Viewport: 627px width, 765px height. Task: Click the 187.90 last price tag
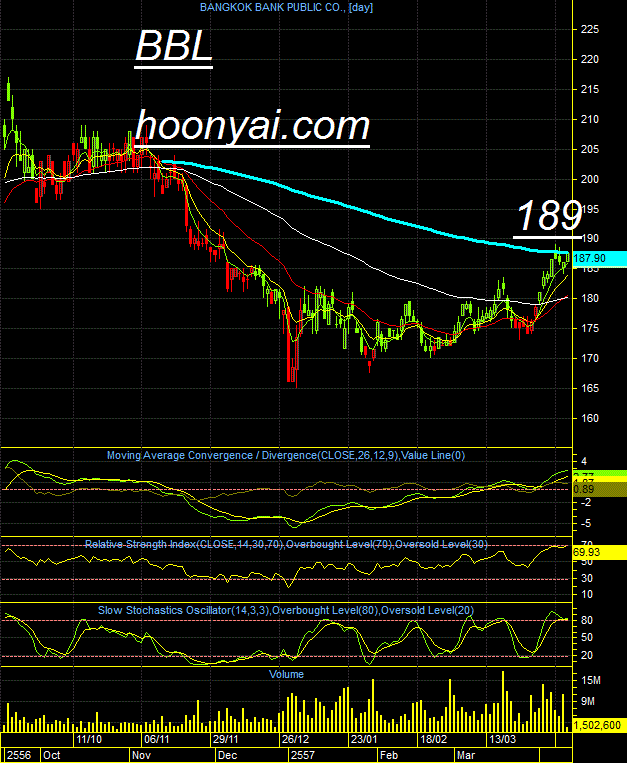tap(599, 258)
